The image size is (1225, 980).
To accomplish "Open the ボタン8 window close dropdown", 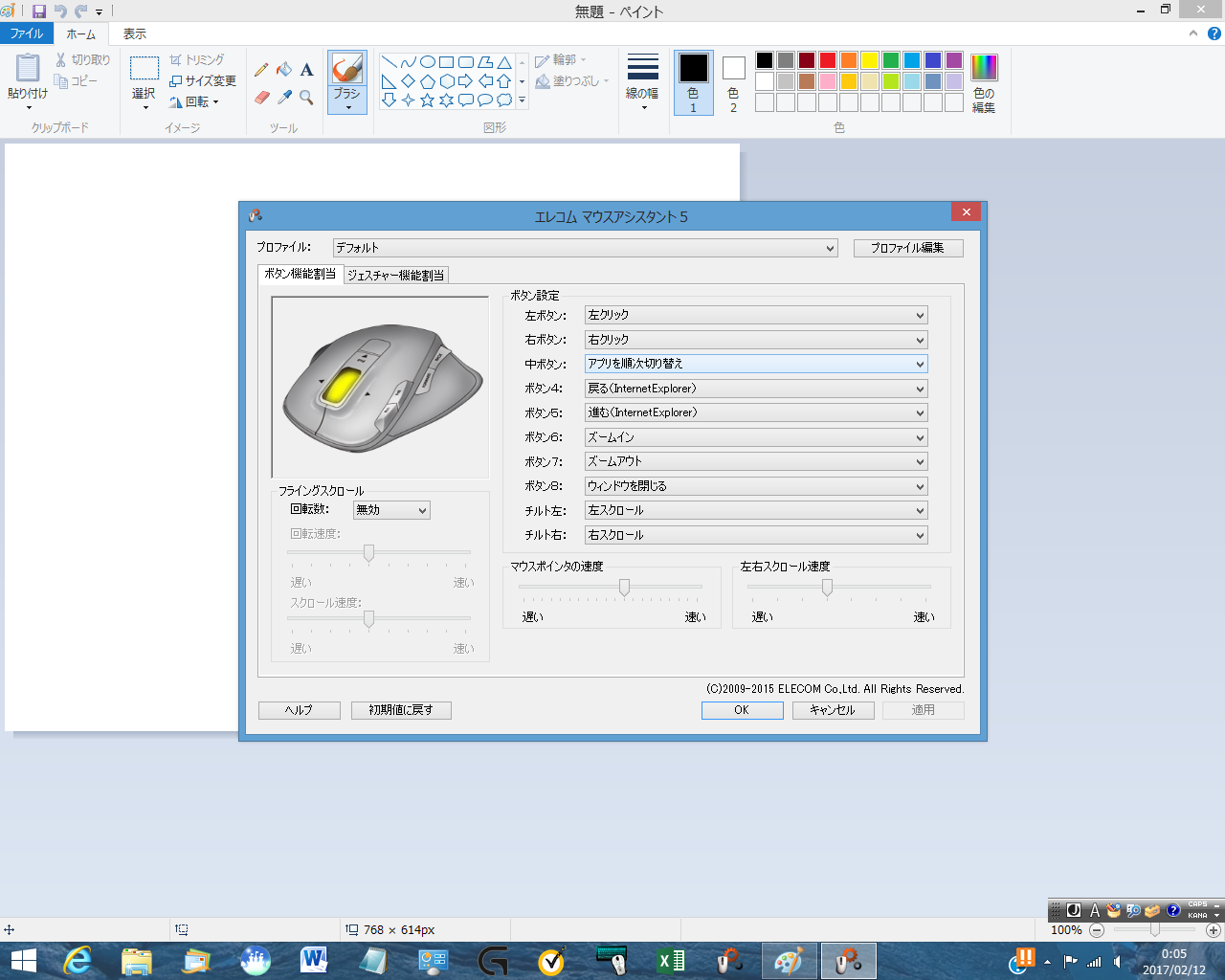I will click(x=756, y=486).
